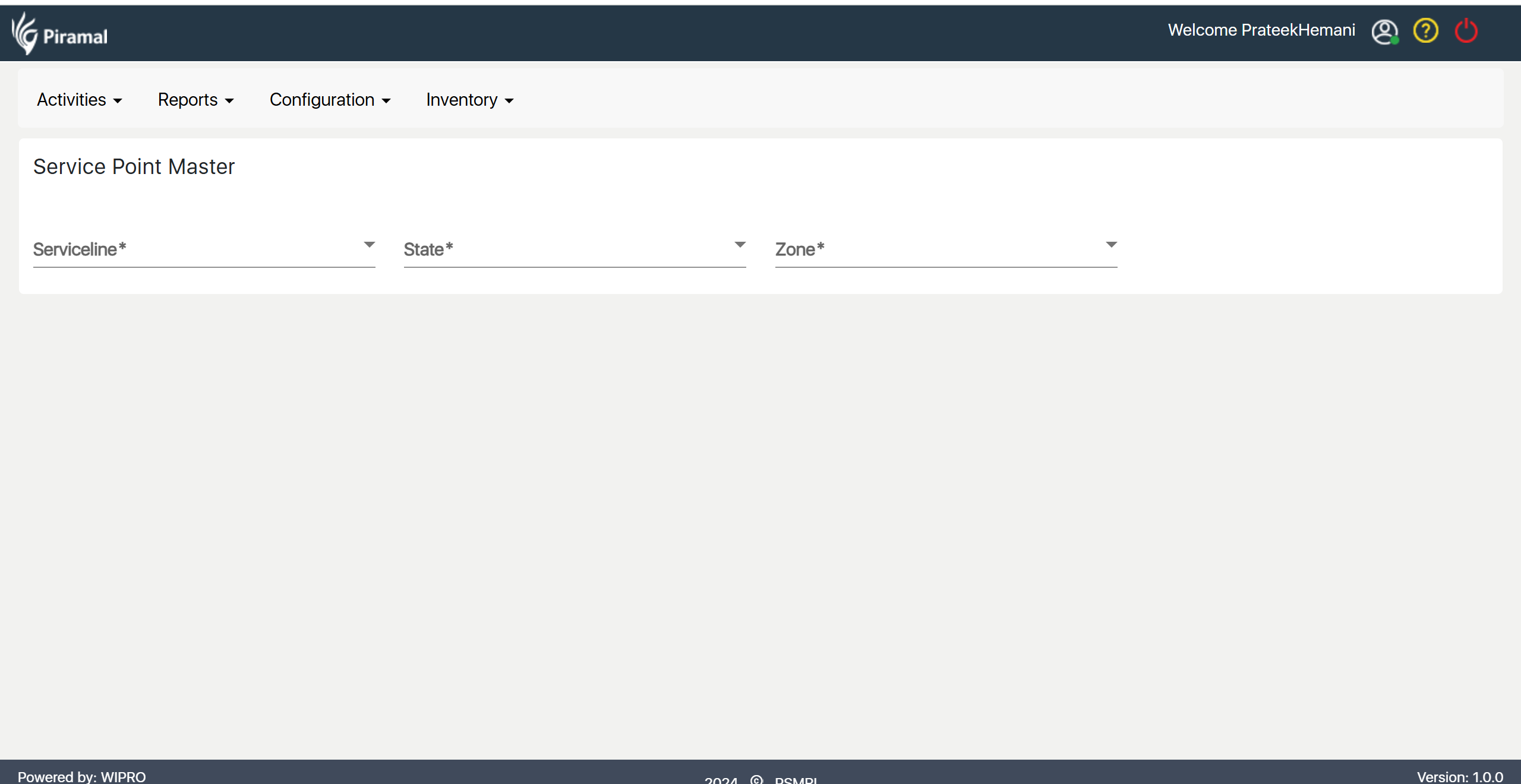The image size is (1521, 784).
Task: Open the Activities menu
Action: [79, 100]
